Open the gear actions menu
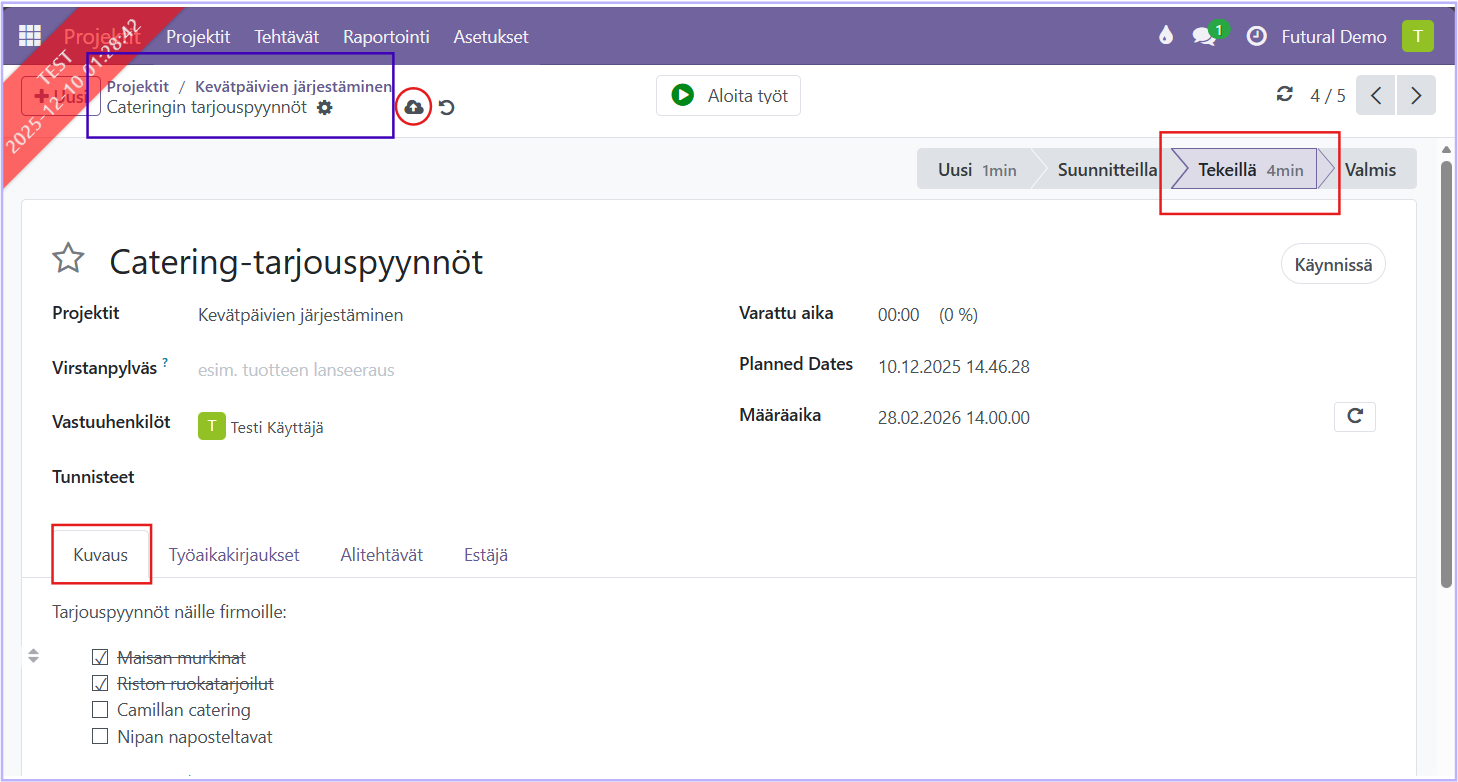Image resolution: width=1458 pixels, height=782 pixels. click(x=324, y=107)
